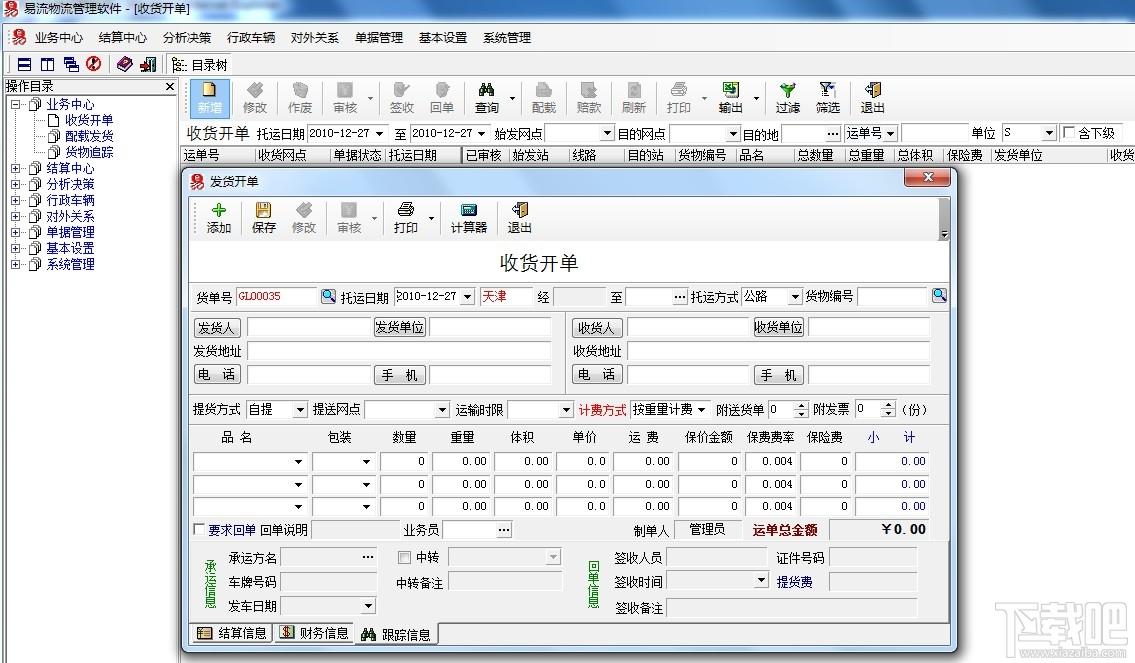This screenshot has width=1135, height=663.
Task: Open the 提货方式 dropdown
Action: (300, 410)
